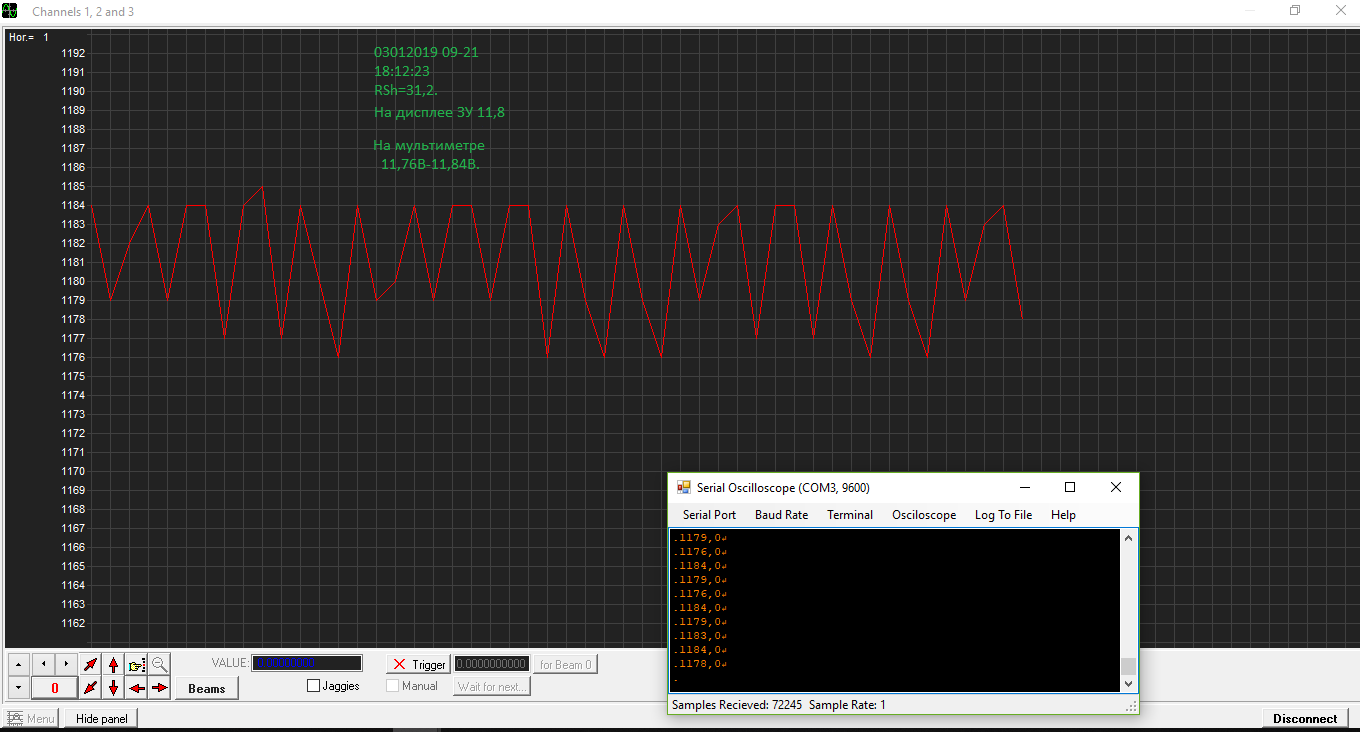Viewport: 1360px width, 732px height.
Task: Click the red right arrow icon
Action: (x=160, y=688)
